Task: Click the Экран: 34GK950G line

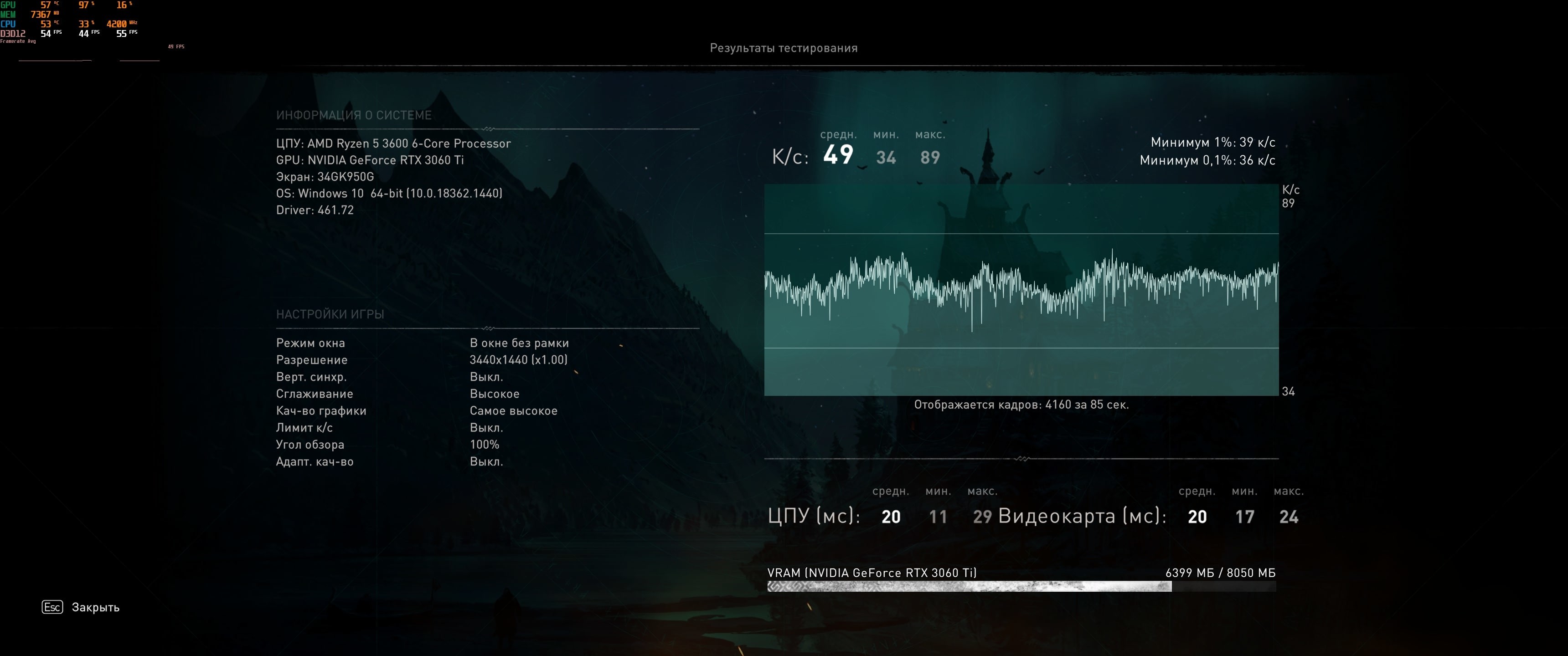Action: tap(325, 176)
